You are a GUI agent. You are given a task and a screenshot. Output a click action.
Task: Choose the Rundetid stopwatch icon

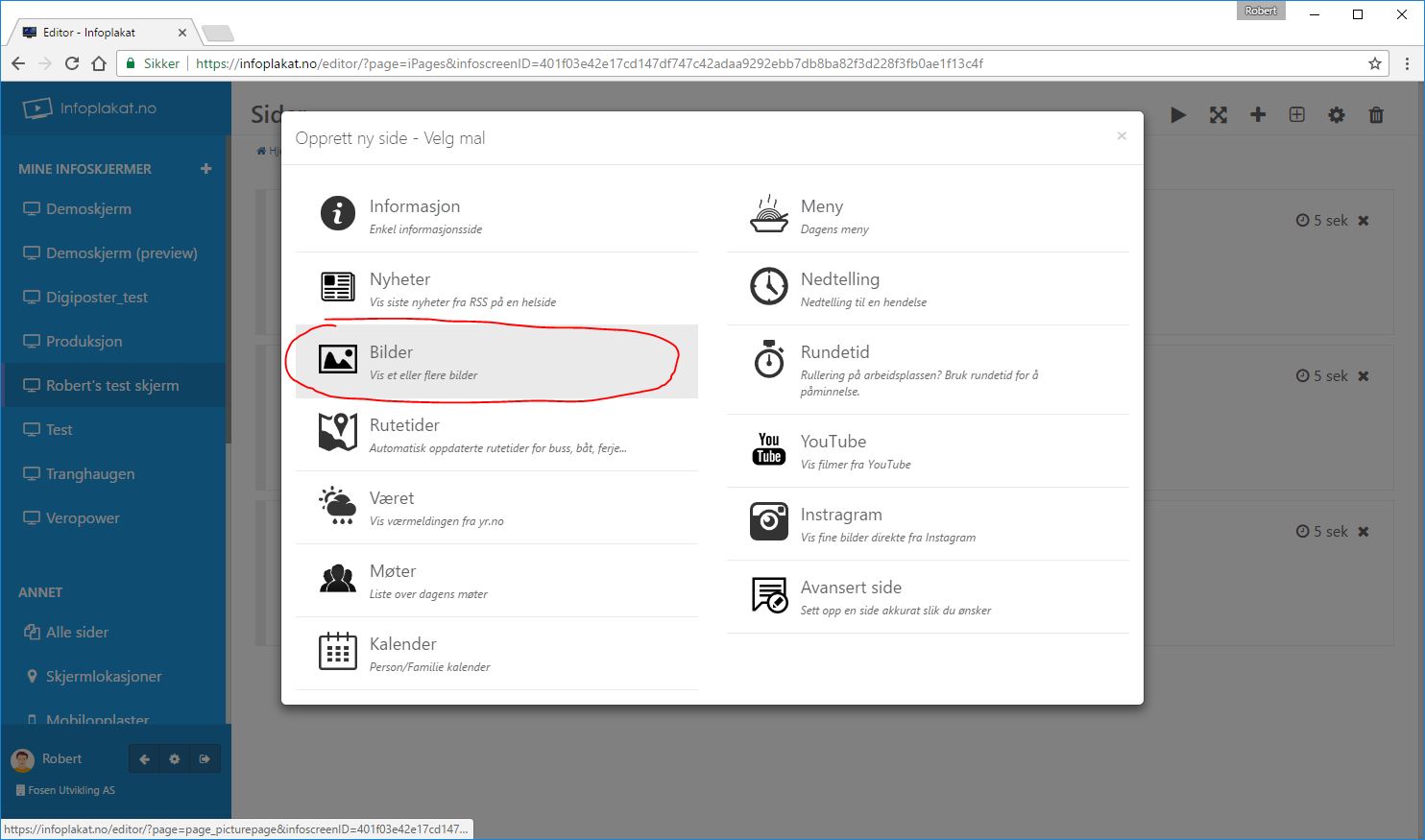coord(768,359)
